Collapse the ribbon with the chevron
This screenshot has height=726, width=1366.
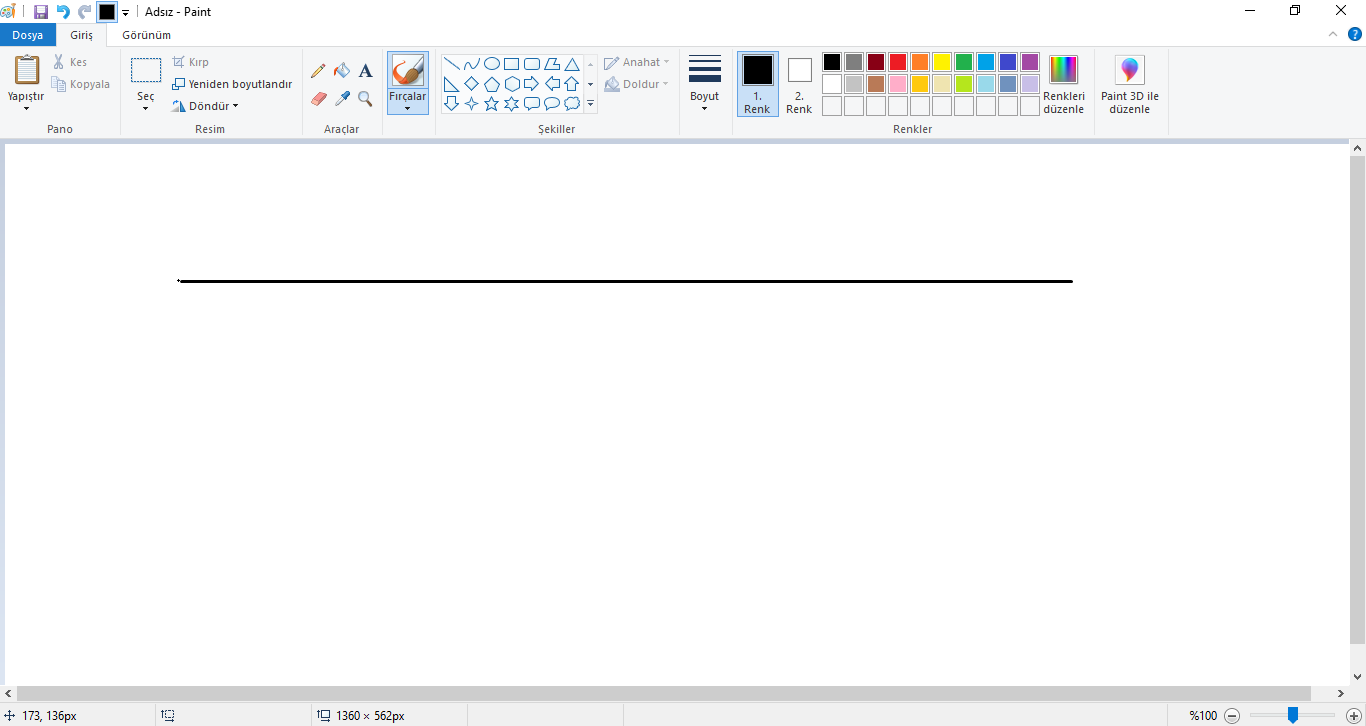(x=1333, y=34)
